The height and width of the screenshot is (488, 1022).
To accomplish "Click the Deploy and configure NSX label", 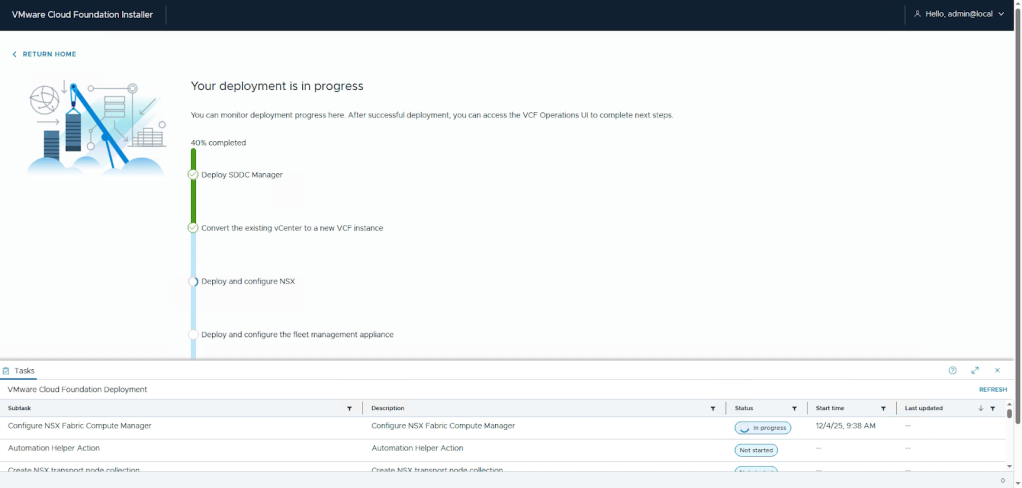I will tap(248, 281).
